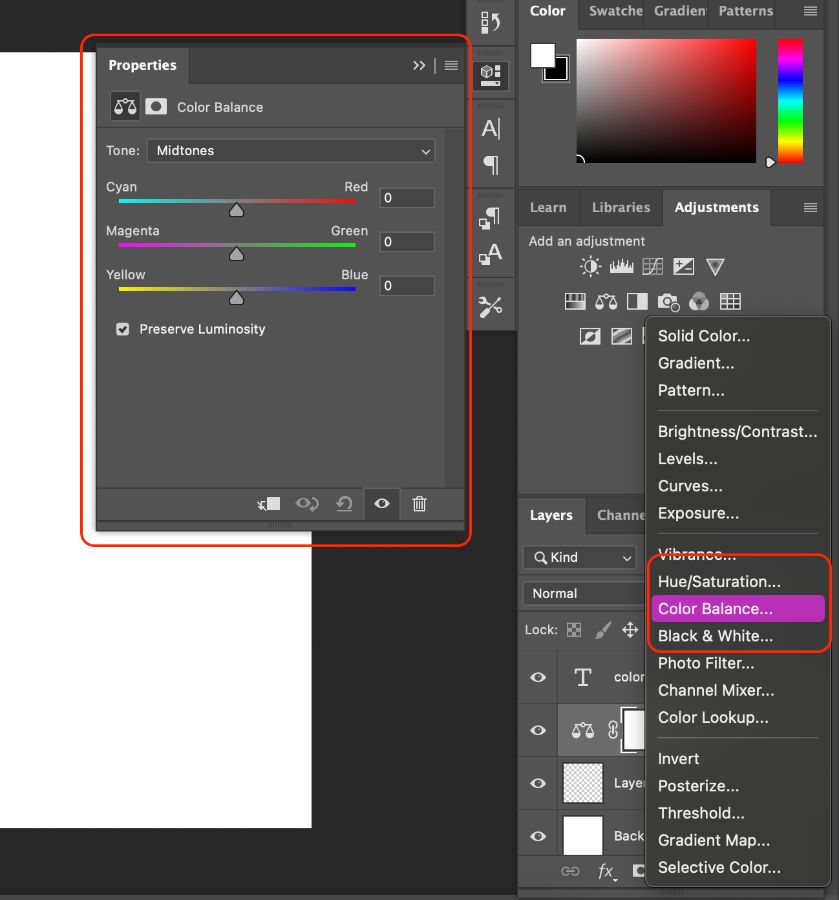Switch to the Swatches tab
This screenshot has height=900, width=839.
[x=616, y=11]
